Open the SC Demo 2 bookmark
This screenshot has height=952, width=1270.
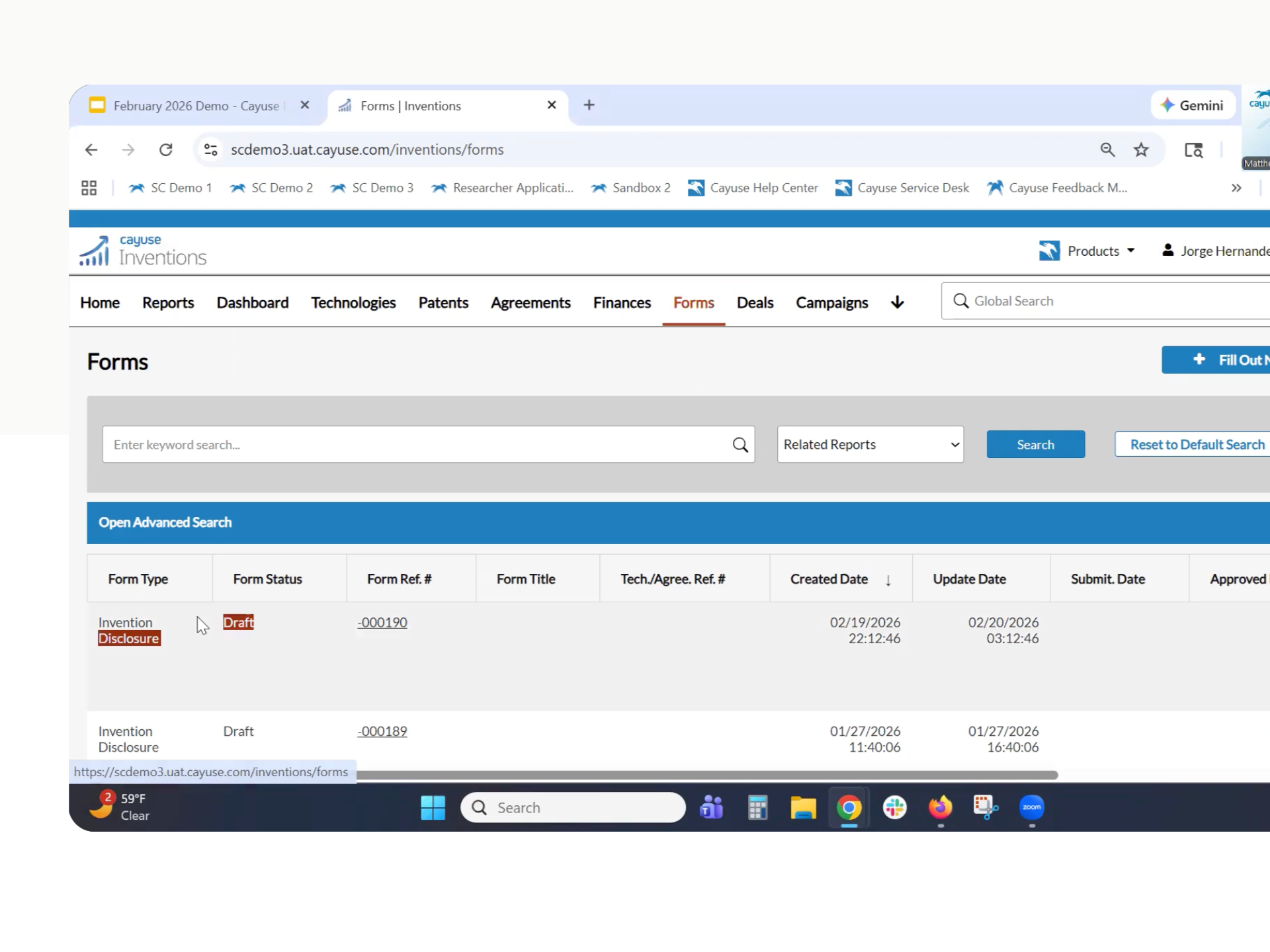pyautogui.click(x=271, y=188)
